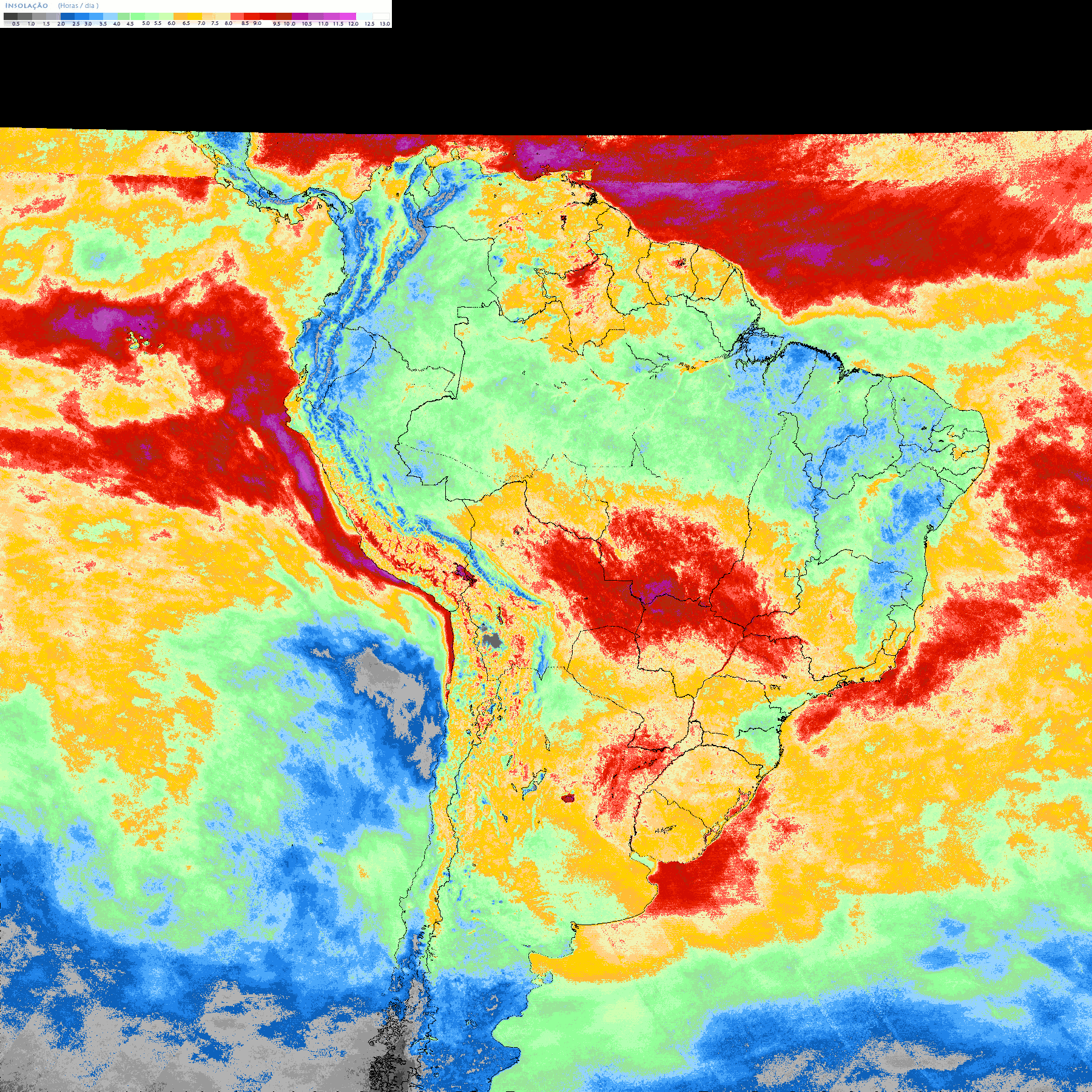Select the pale yellow swatch ending at 8.0
The image size is (1092, 1092).
pos(223,16)
